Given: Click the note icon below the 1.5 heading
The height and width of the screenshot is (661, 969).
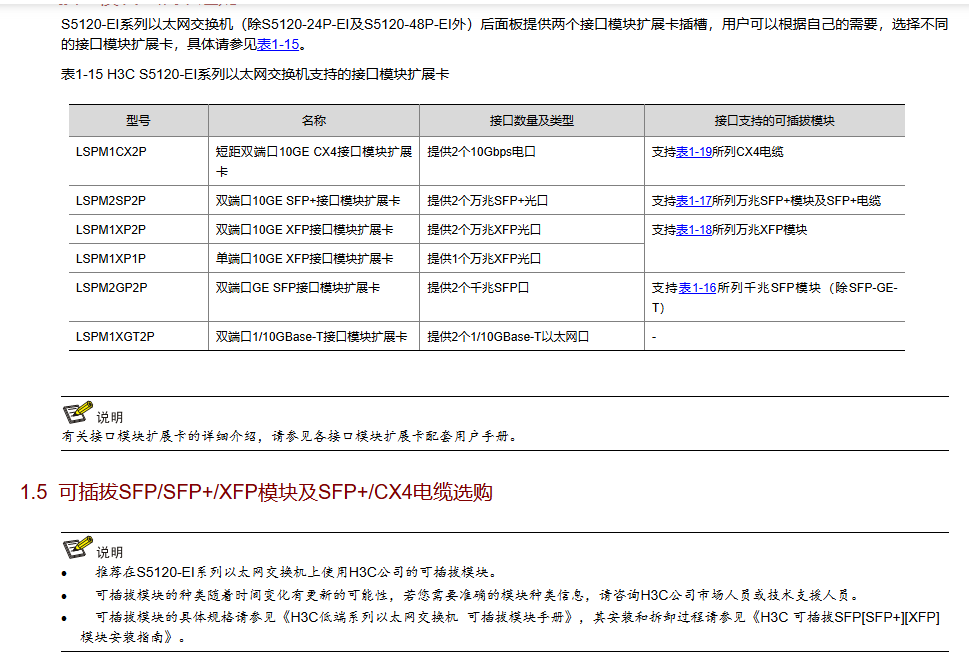Looking at the screenshot, I should pyautogui.click(x=77, y=548).
